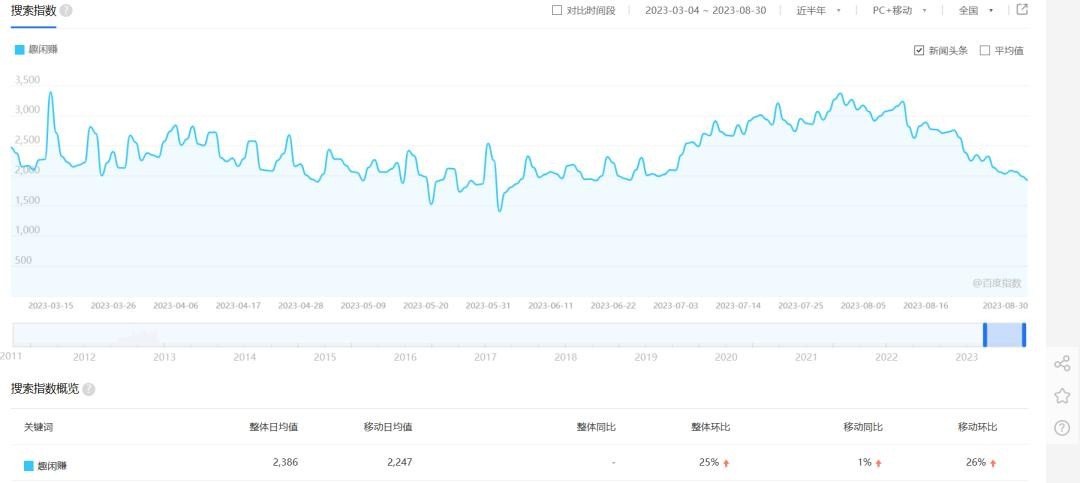The image size is (1080, 483).
Task: Click the 趣闲赚 chart legend swatch
Action: pos(19,49)
